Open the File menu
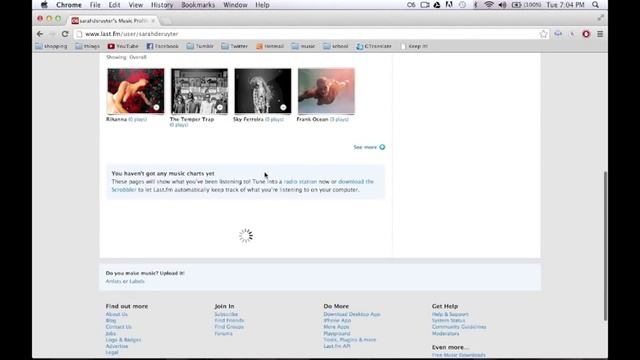The width and height of the screenshot is (640, 360). pos(95,5)
